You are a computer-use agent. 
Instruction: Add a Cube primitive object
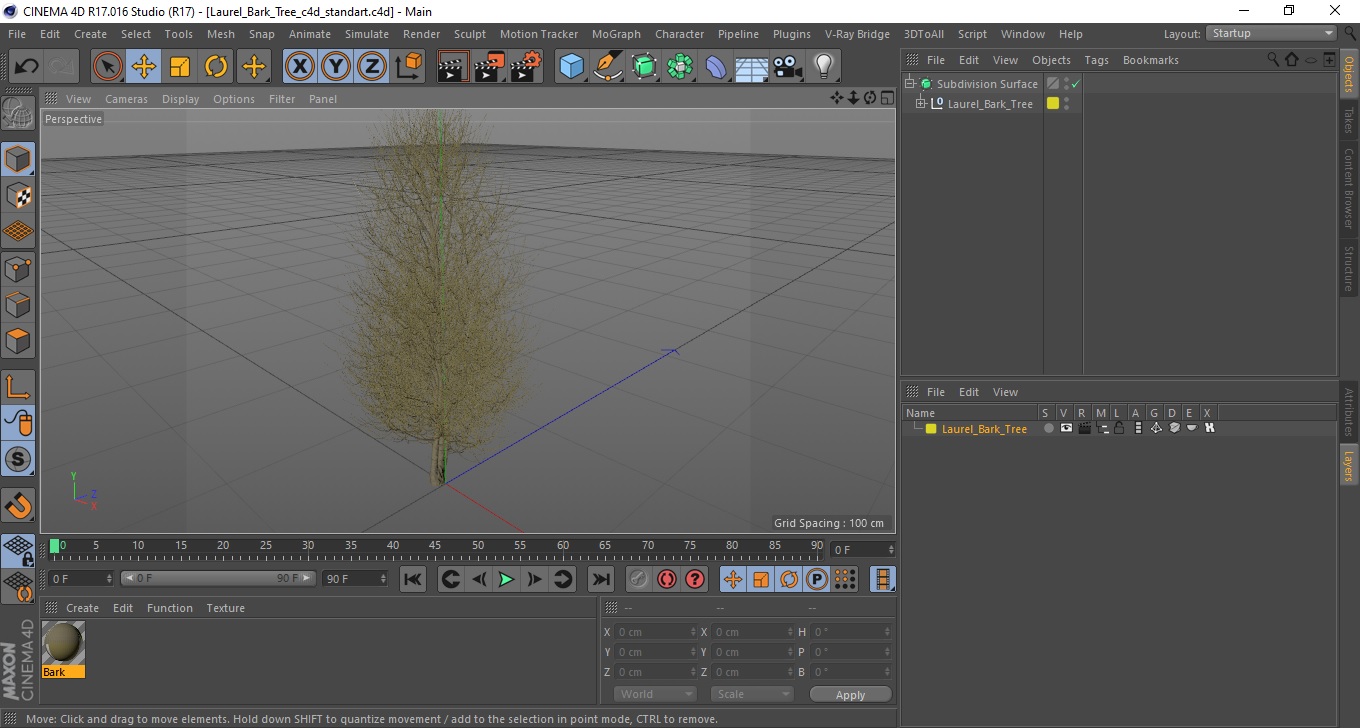coord(571,67)
